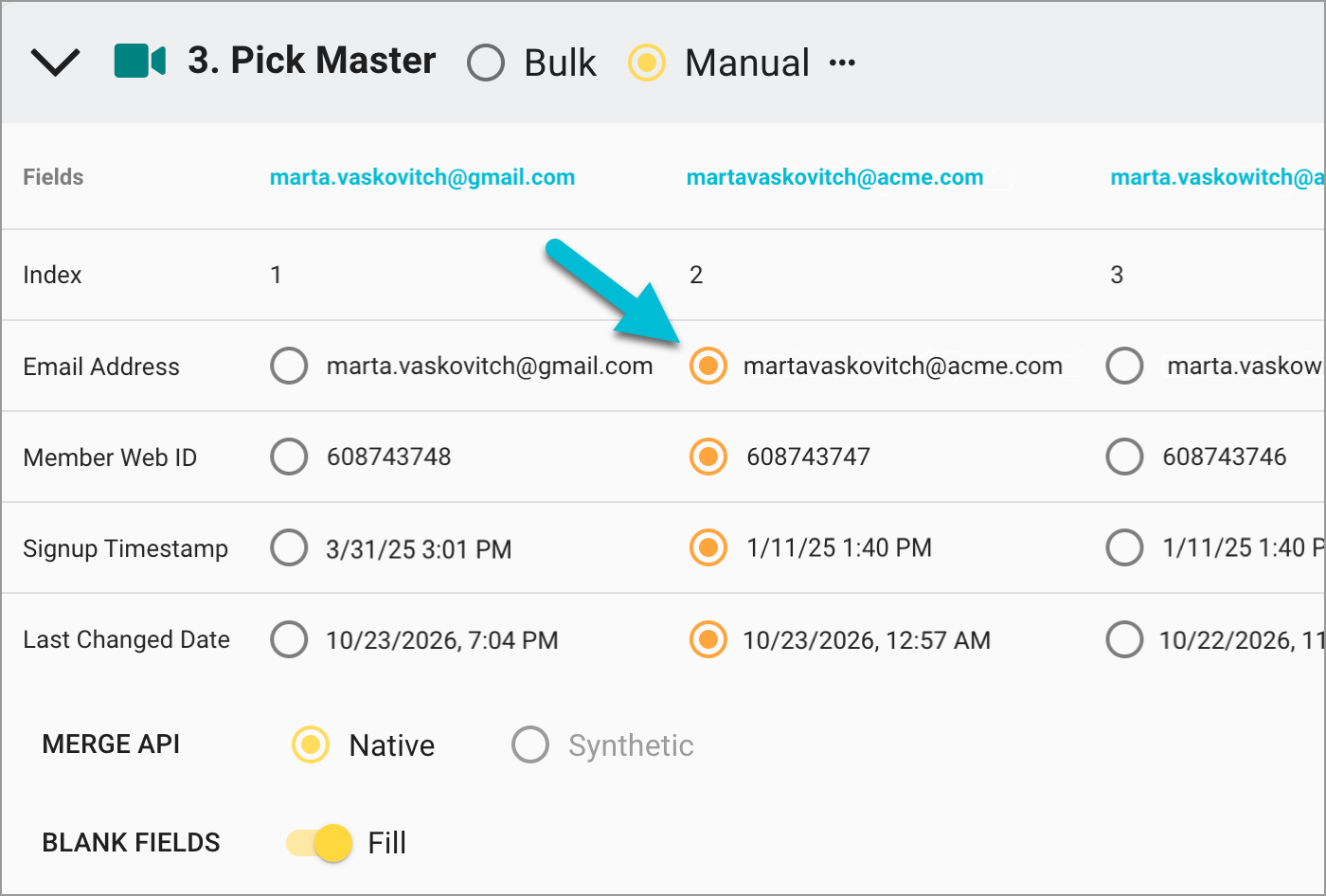Pick second column's 1/11/25 1:40 PM radio

coord(708,547)
